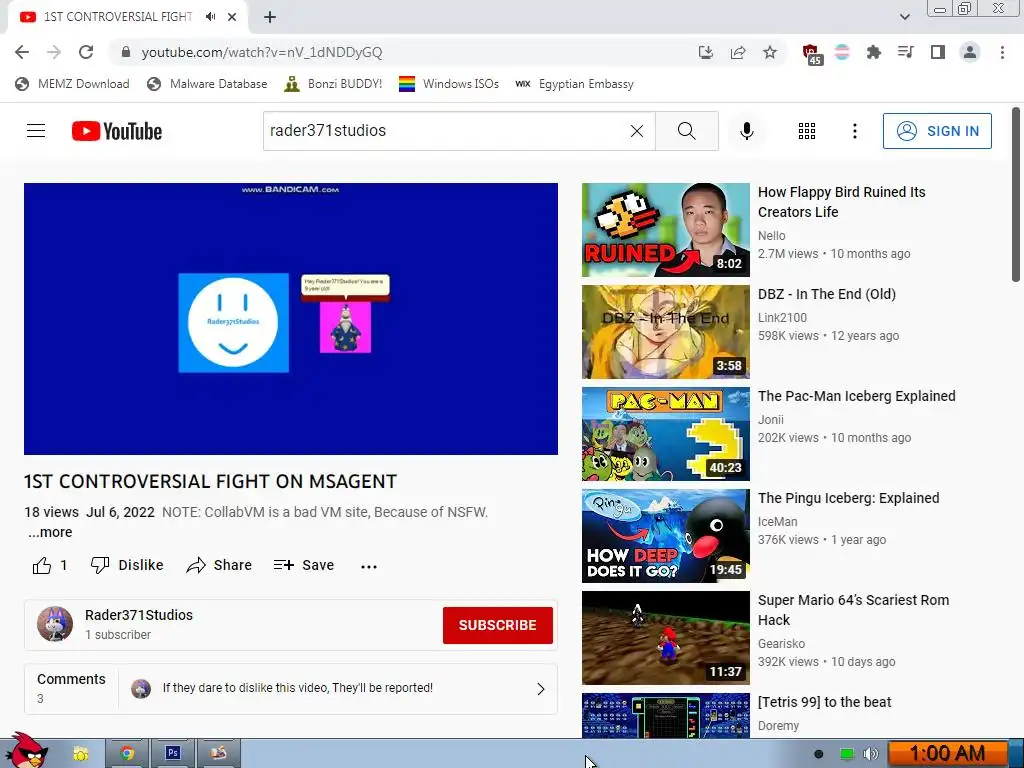Share this page from address bar
Screen dimensions: 1024x768
pos(738,52)
